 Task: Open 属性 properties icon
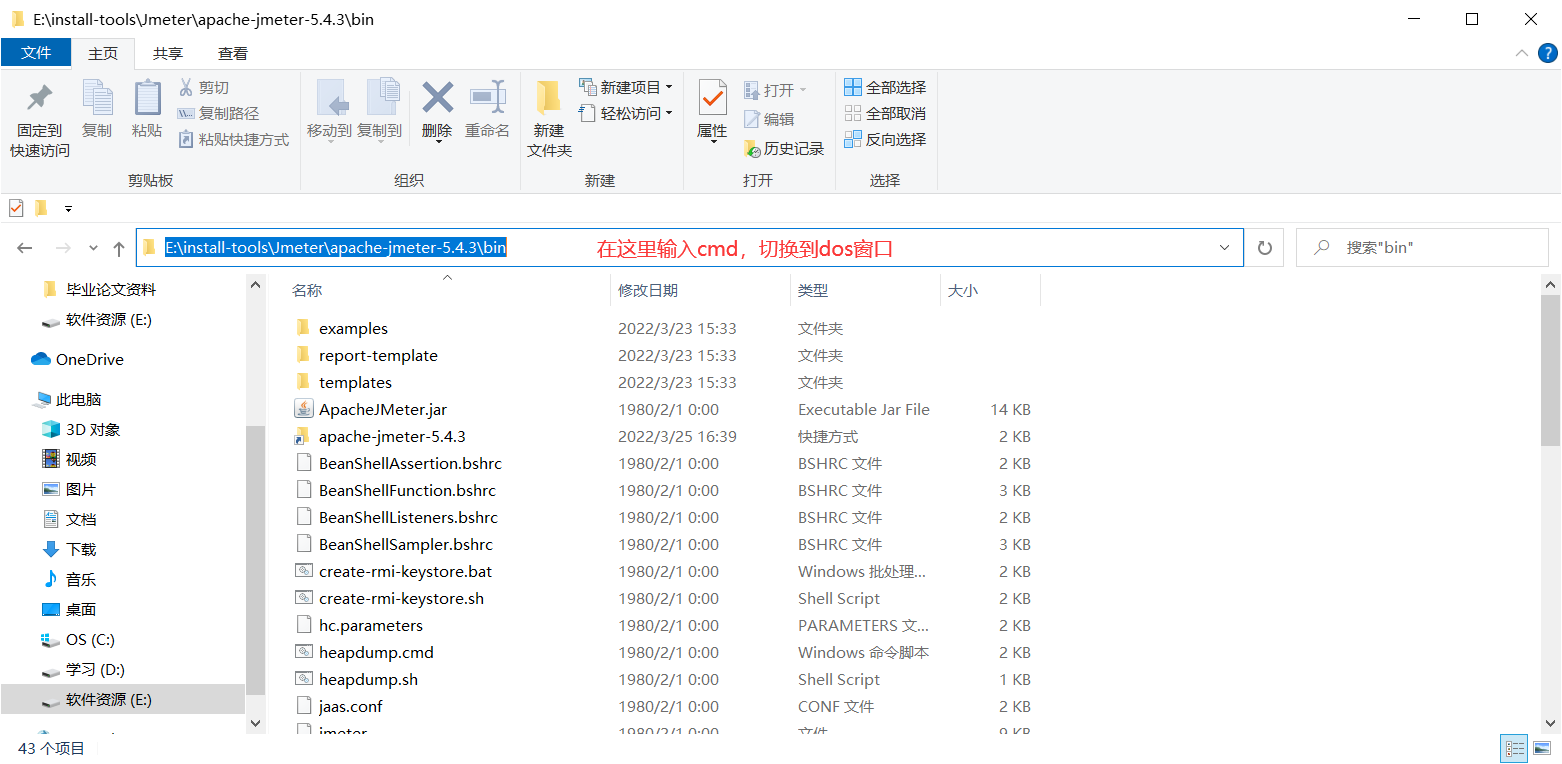click(x=712, y=98)
